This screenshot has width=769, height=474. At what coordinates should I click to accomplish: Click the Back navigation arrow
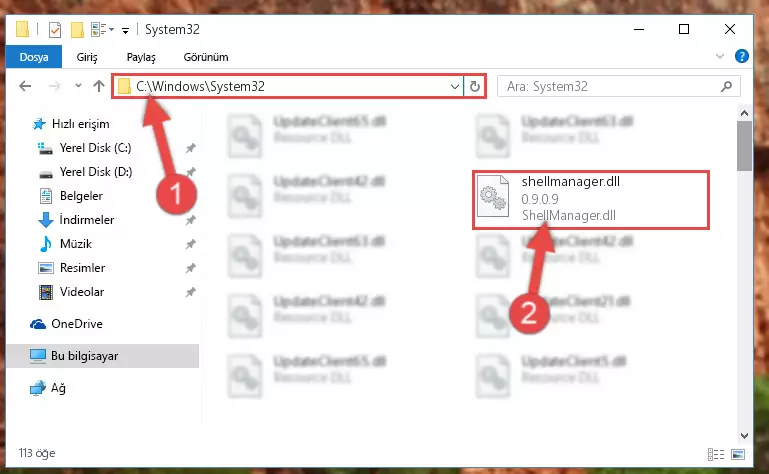[x=25, y=86]
